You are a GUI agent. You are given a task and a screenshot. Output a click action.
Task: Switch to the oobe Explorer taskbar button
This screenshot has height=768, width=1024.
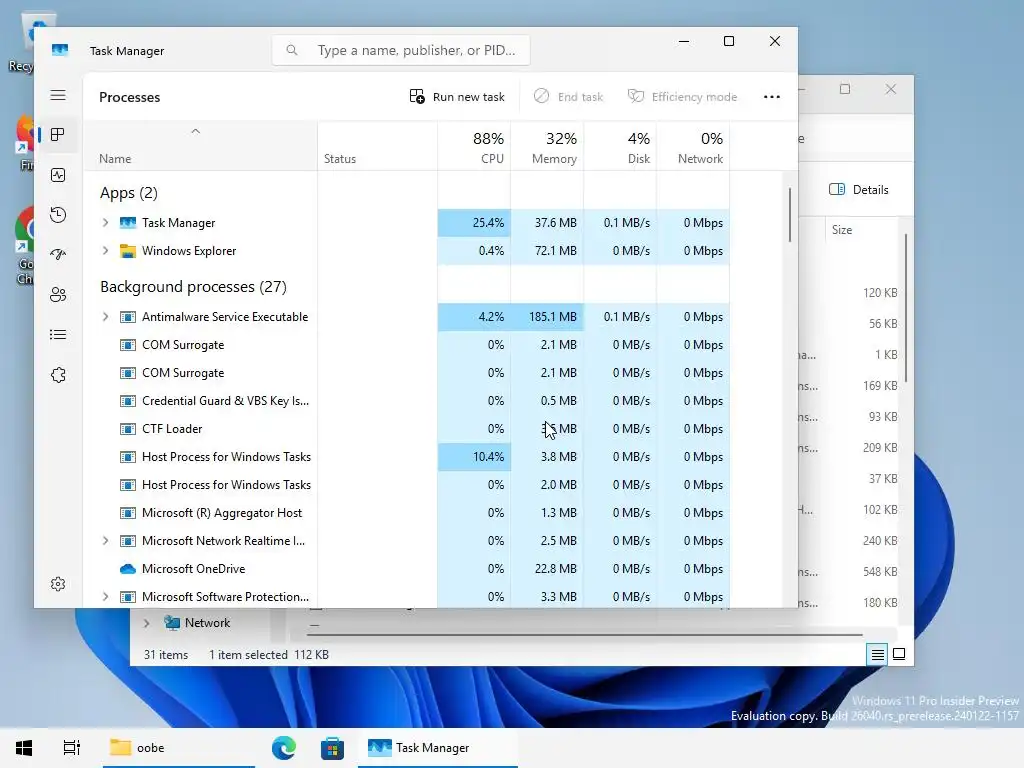178,748
